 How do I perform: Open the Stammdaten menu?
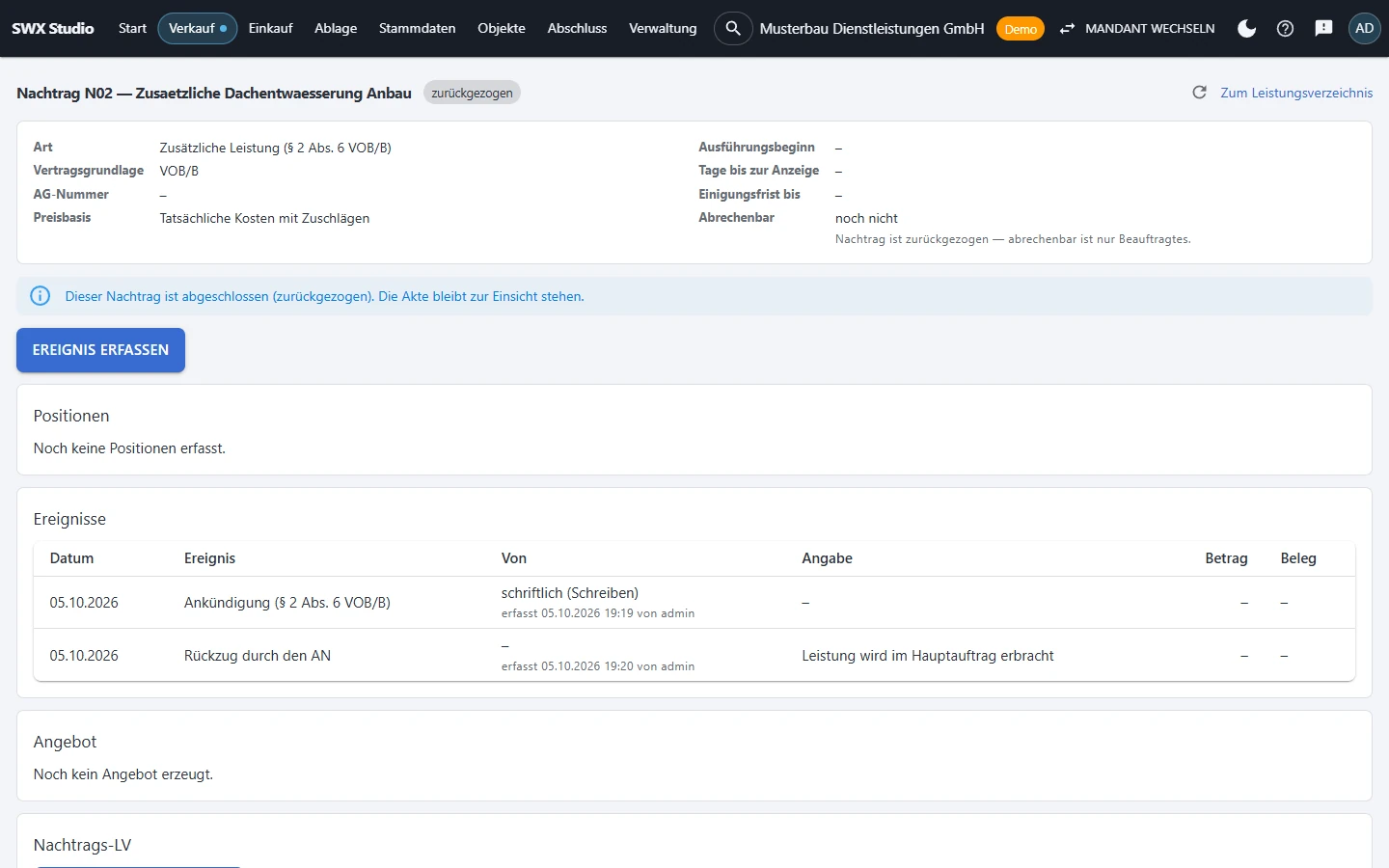417,29
